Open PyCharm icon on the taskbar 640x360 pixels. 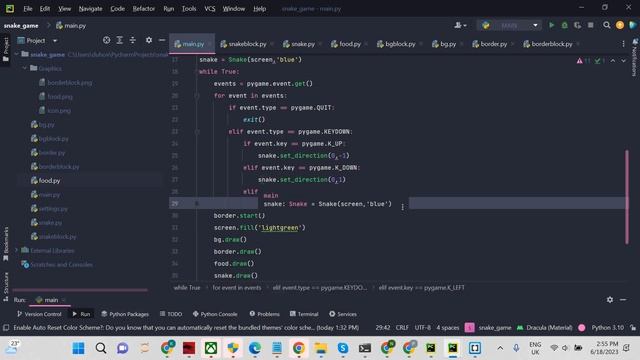(453, 348)
